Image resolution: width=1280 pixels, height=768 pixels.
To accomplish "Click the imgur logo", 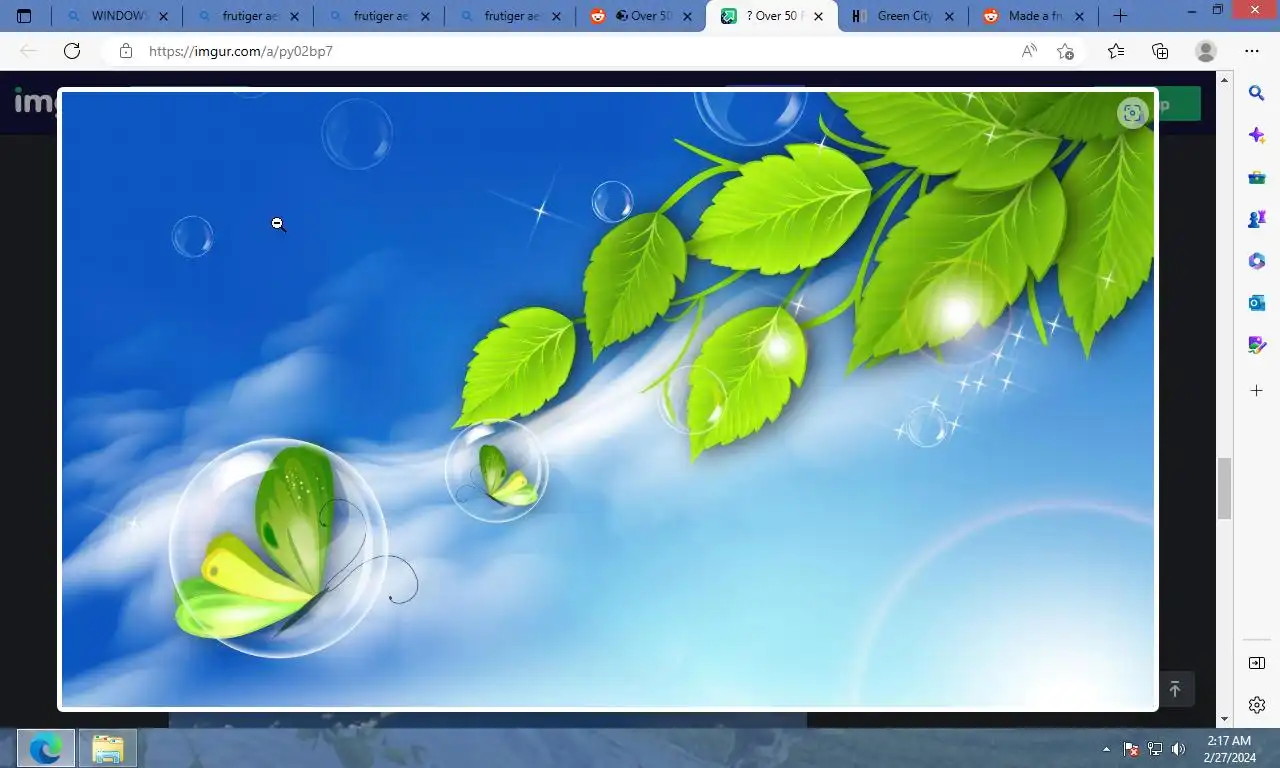I will (35, 101).
